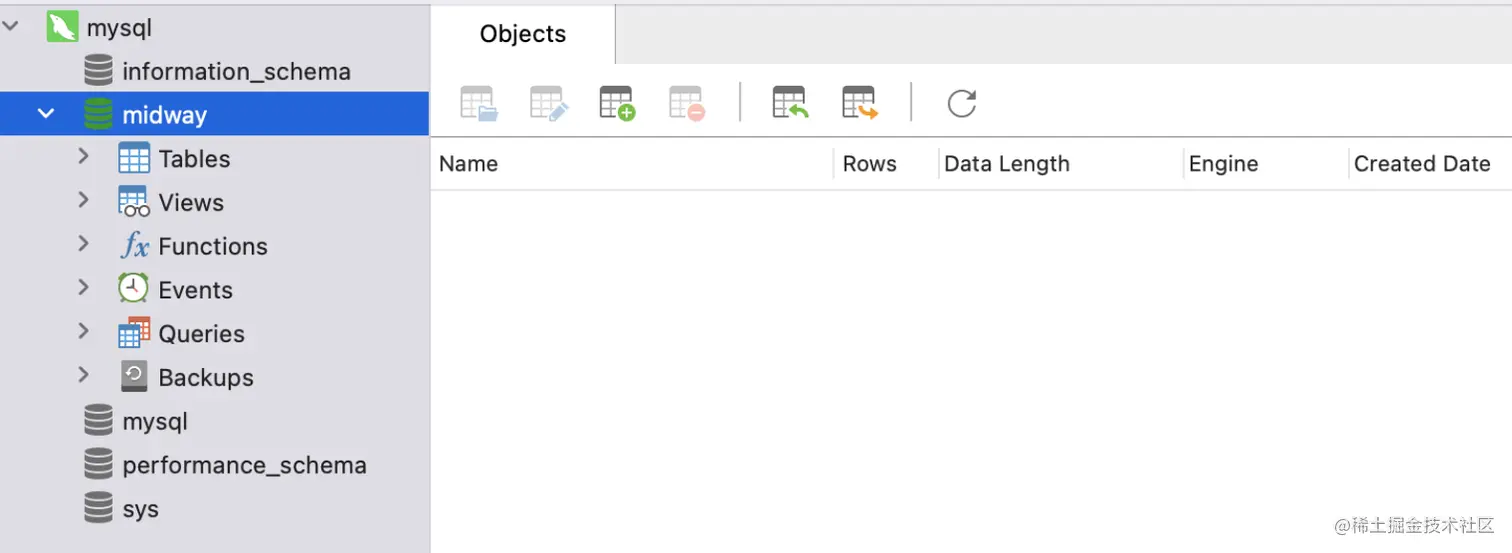Refresh the objects list
Viewport: 1512px width, 553px height.
click(961, 103)
